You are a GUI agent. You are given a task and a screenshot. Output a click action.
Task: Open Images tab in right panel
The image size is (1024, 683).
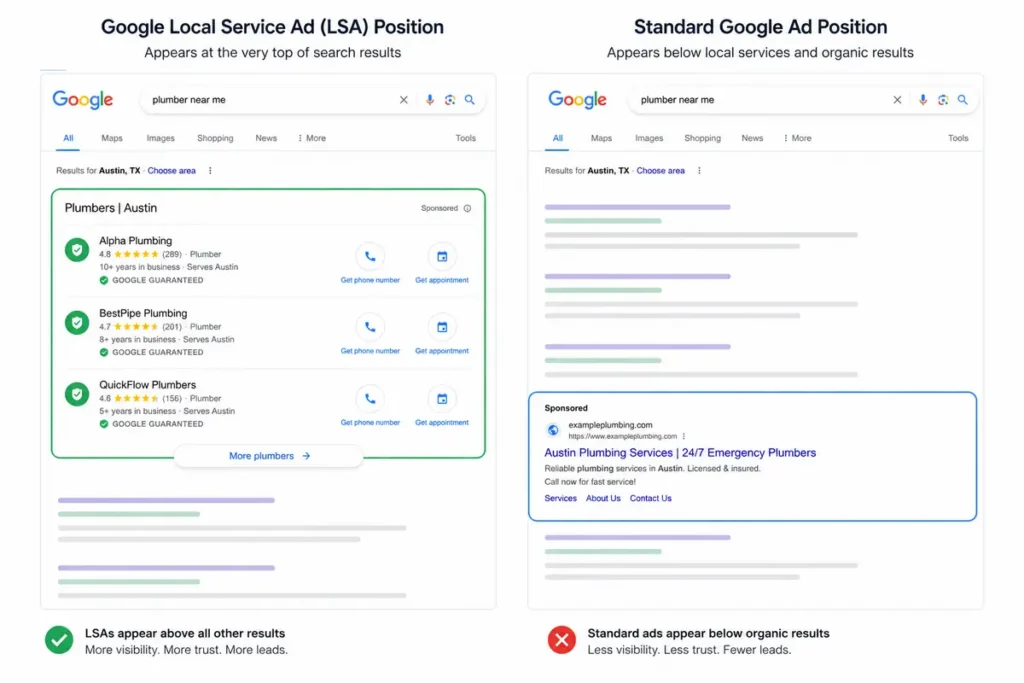(649, 138)
